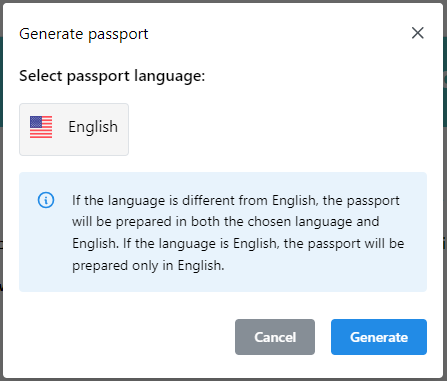Click the word 'Cancel' on the gray button
This screenshot has height=381, width=447.
(x=275, y=337)
